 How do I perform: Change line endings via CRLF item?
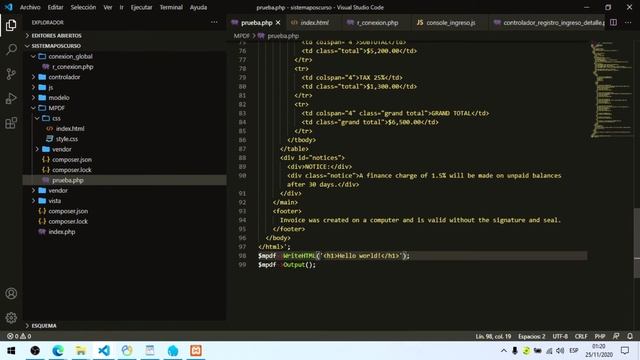(x=581, y=336)
